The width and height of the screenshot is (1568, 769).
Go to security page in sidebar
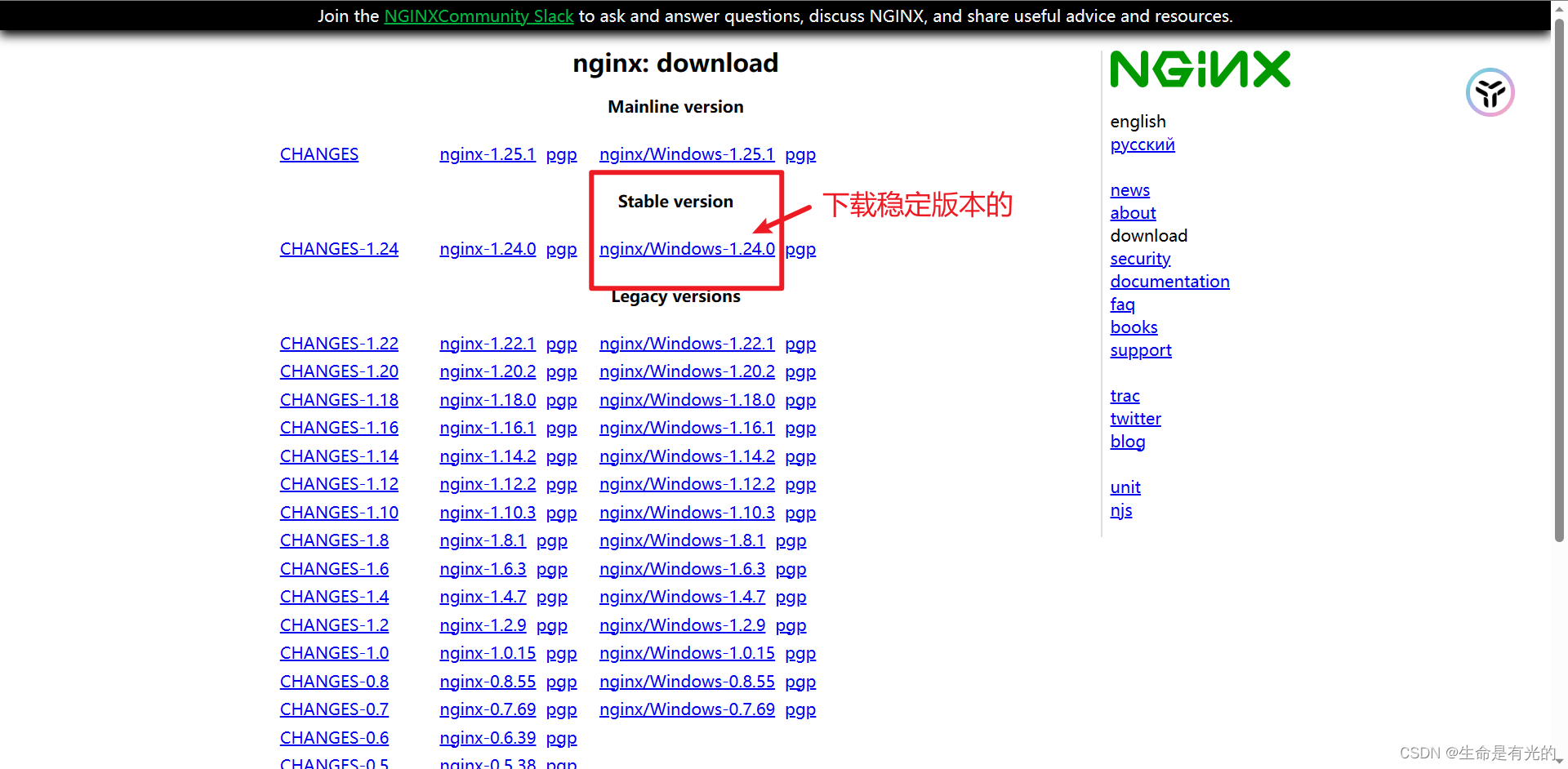tap(1140, 259)
